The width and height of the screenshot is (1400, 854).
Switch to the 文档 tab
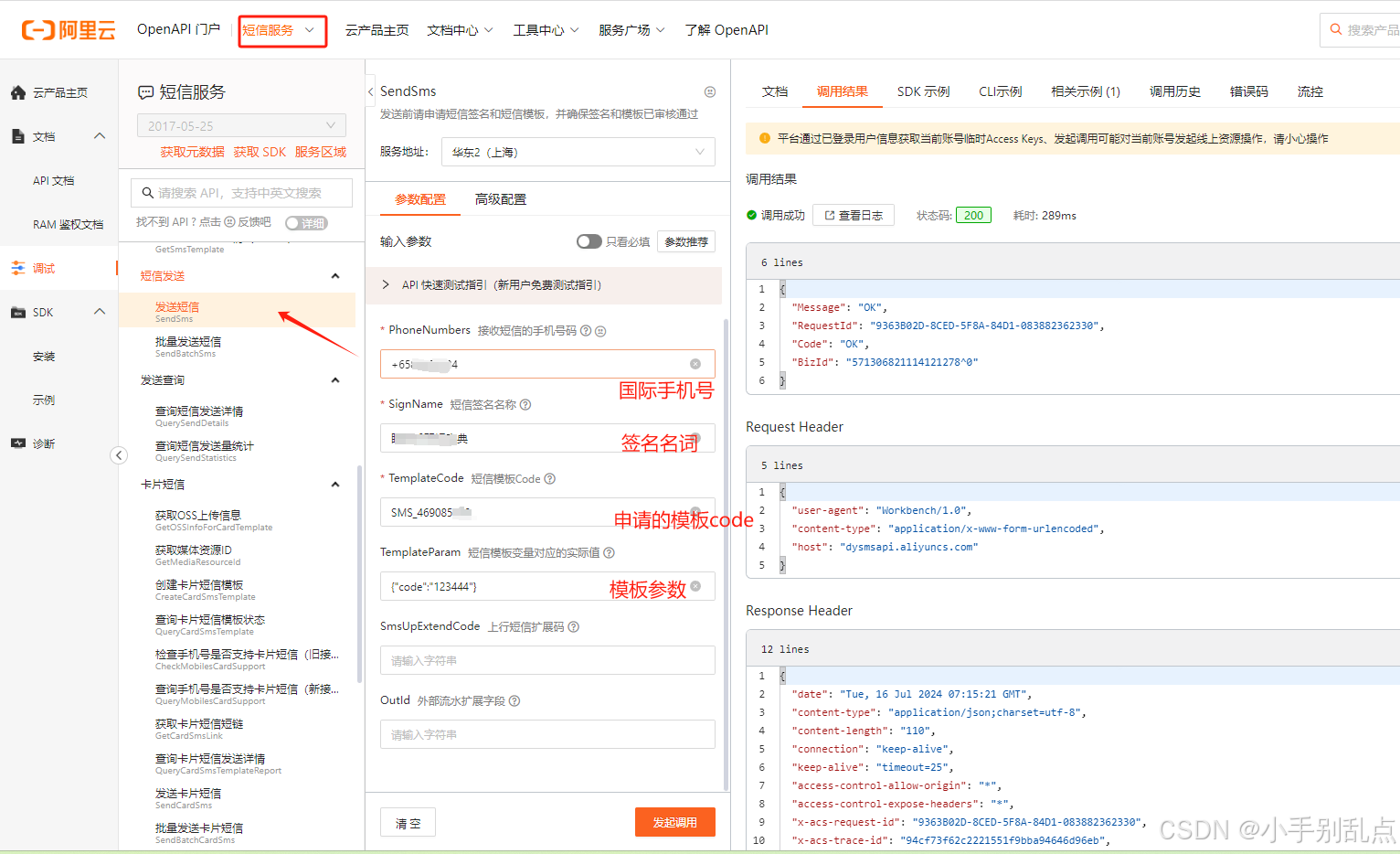(775, 91)
